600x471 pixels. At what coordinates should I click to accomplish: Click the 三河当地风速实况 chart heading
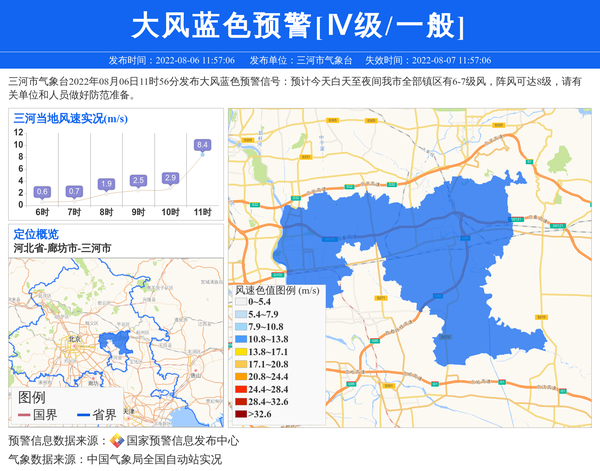[x=68, y=118]
